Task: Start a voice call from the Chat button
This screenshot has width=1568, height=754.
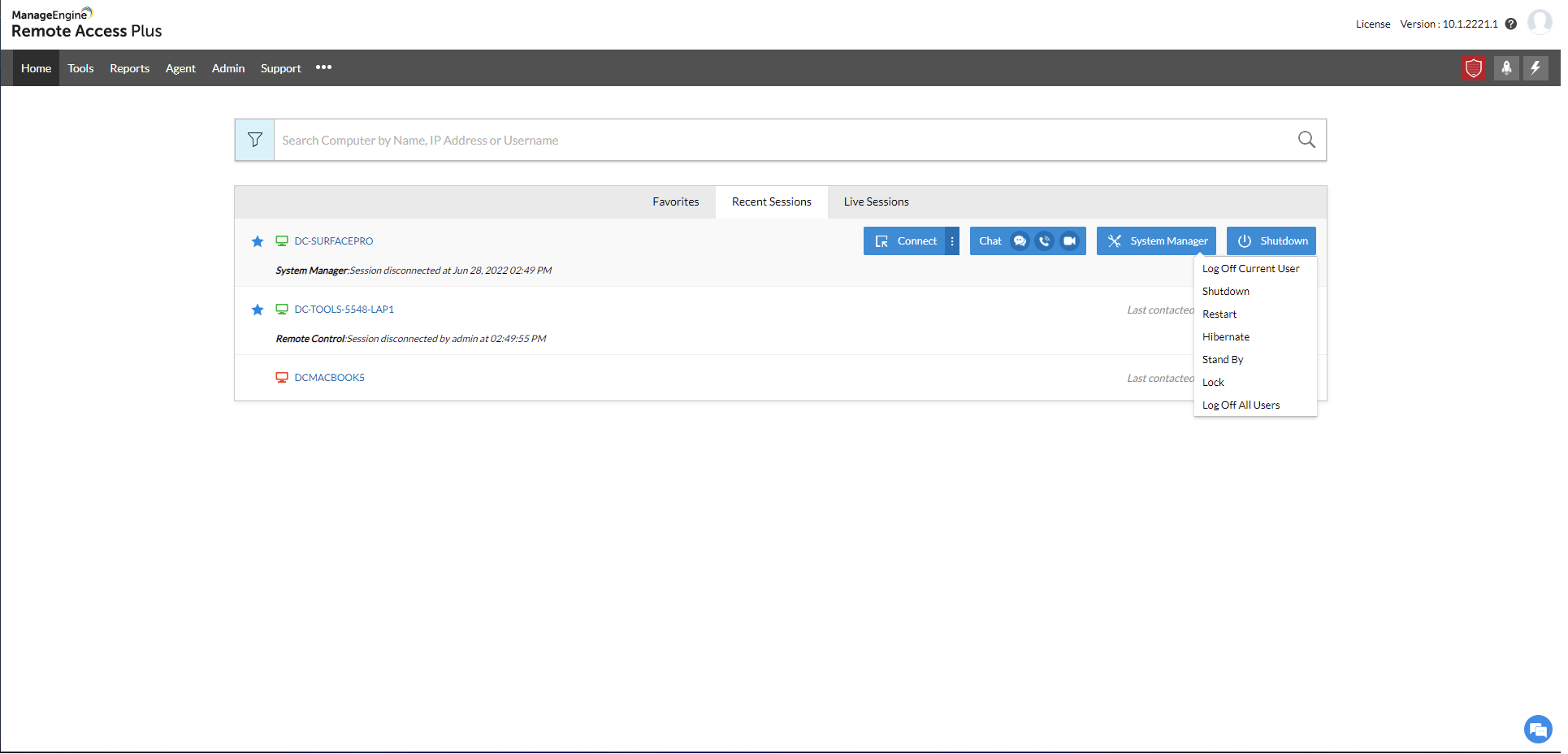Action: click(1044, 240)
